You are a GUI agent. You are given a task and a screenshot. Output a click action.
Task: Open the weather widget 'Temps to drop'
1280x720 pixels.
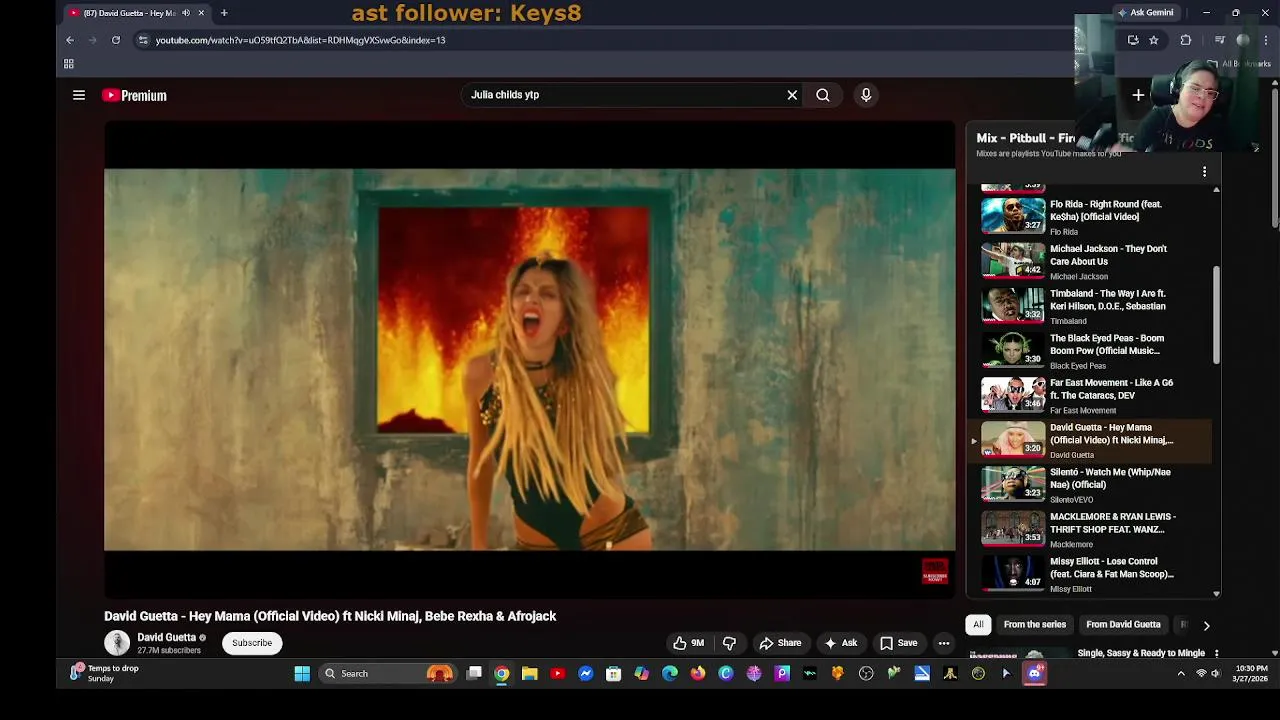[x=105, y=674]
